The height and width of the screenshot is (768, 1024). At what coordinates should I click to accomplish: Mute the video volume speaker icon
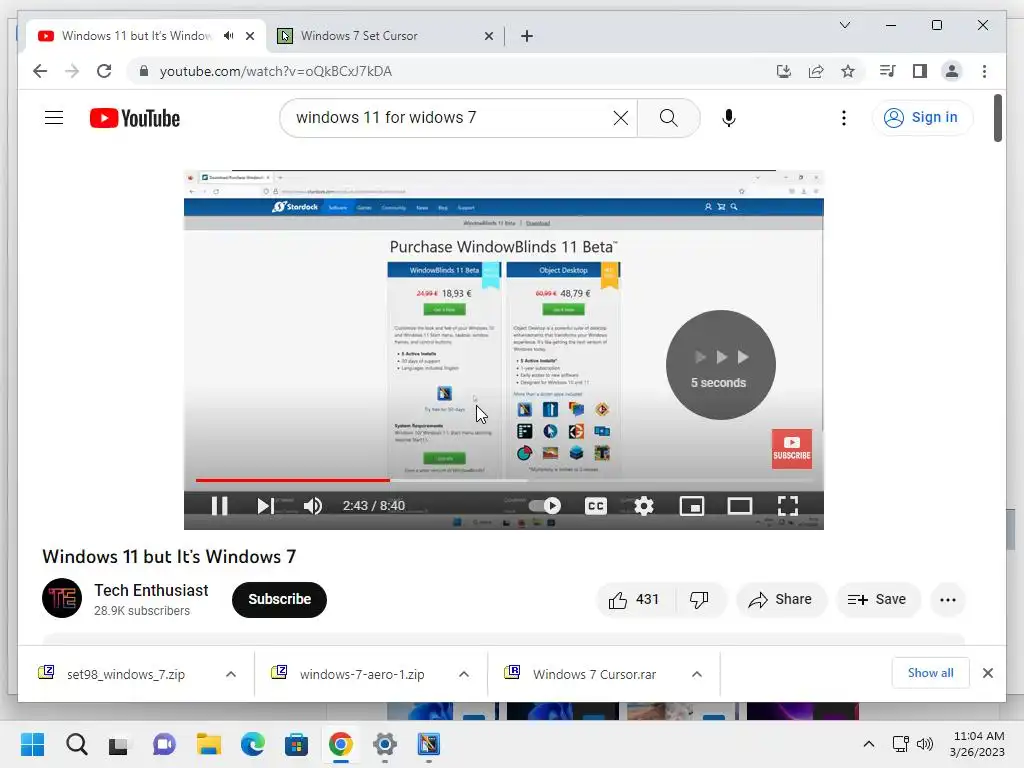coord(313,505)
